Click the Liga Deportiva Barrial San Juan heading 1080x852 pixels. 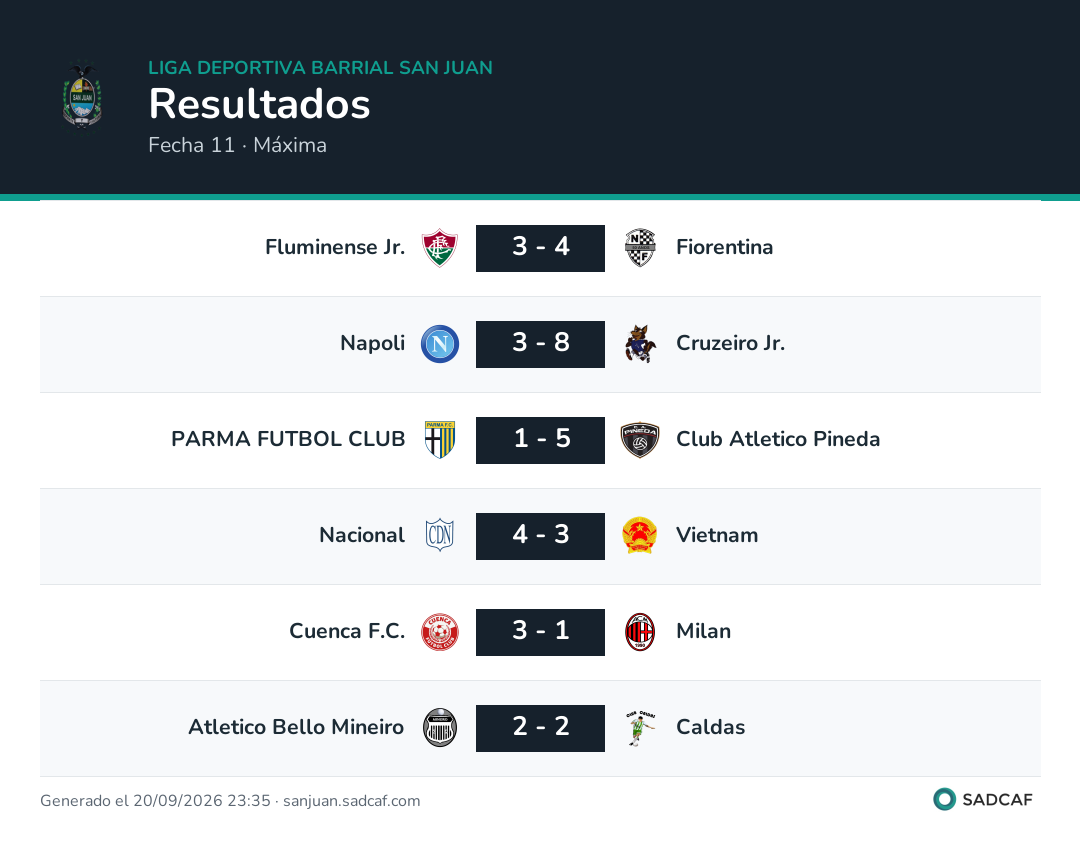click(320, 67)
